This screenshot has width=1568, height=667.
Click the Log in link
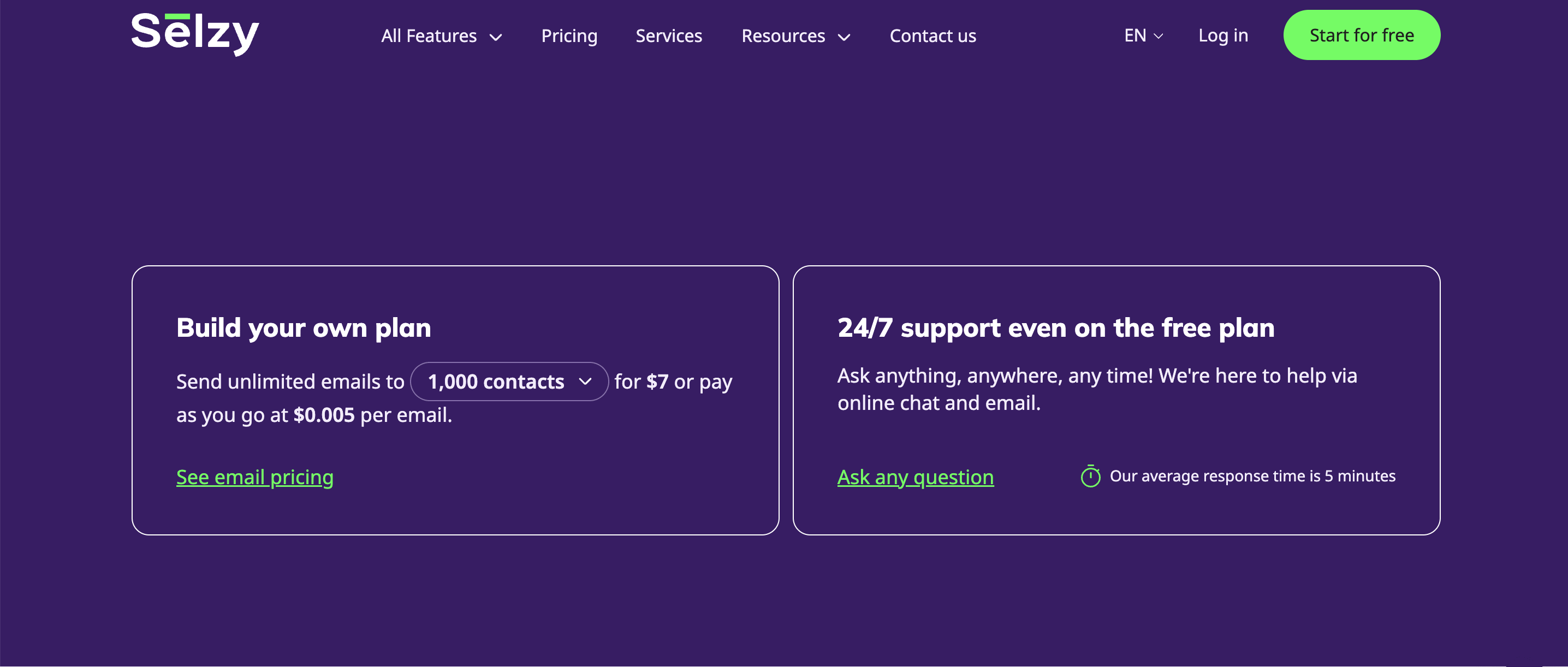tap(1223, 35)
